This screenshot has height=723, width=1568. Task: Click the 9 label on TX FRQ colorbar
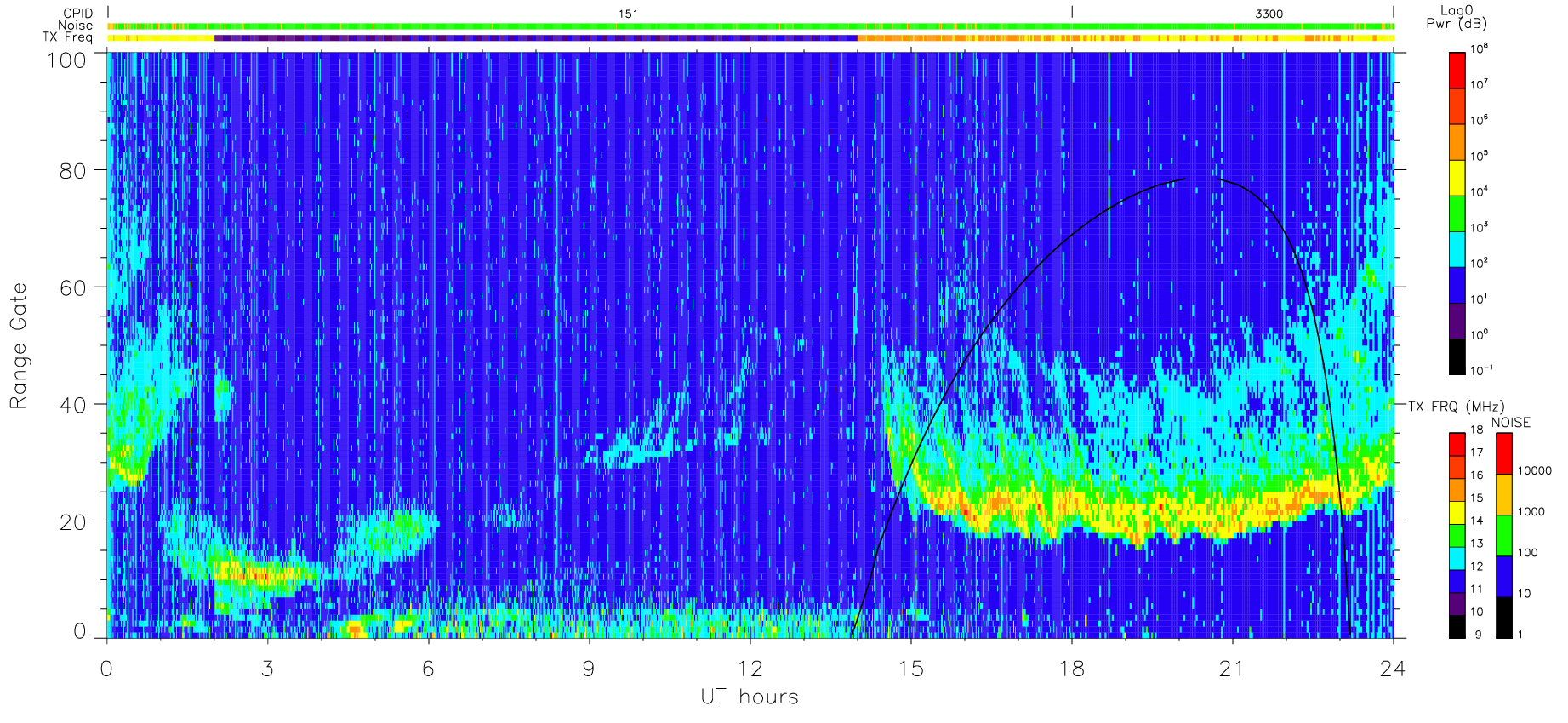(x=1478, y=635)
